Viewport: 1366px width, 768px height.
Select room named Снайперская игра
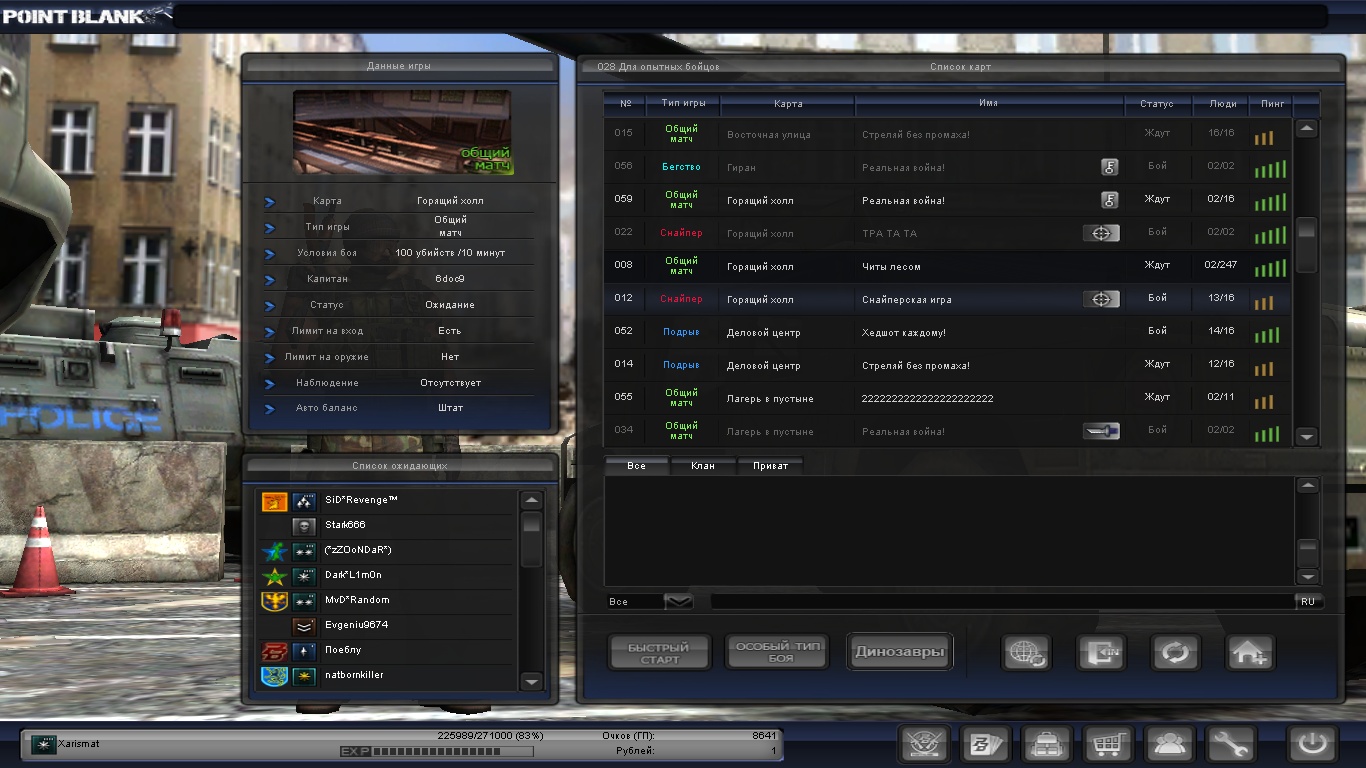pyautogui.click(x=948, y=299)
